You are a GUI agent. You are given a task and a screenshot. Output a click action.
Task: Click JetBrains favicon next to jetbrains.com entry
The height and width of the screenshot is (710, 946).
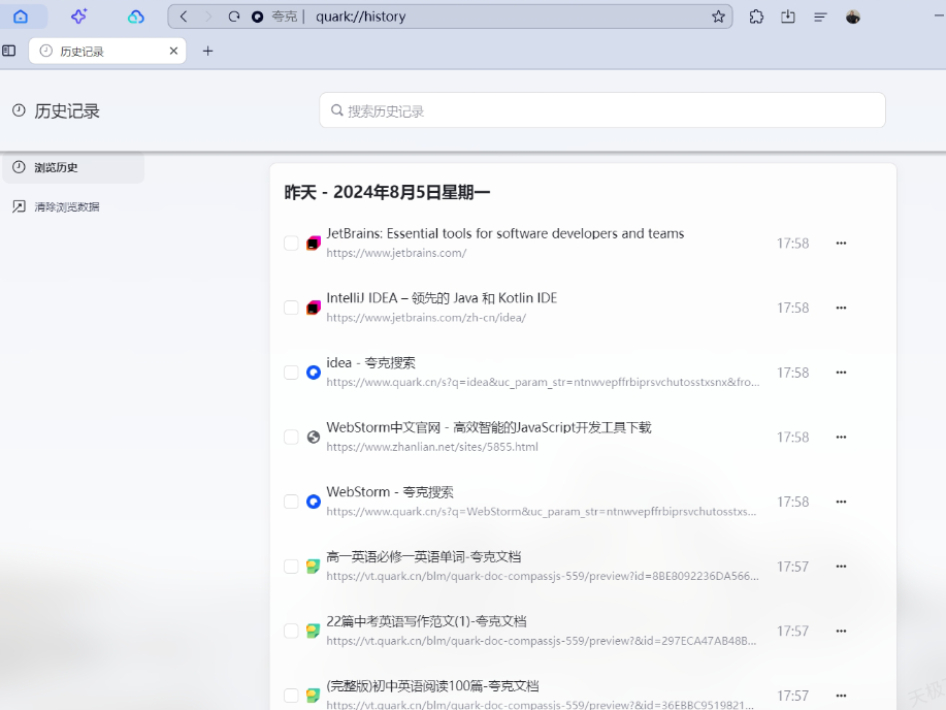313,243
